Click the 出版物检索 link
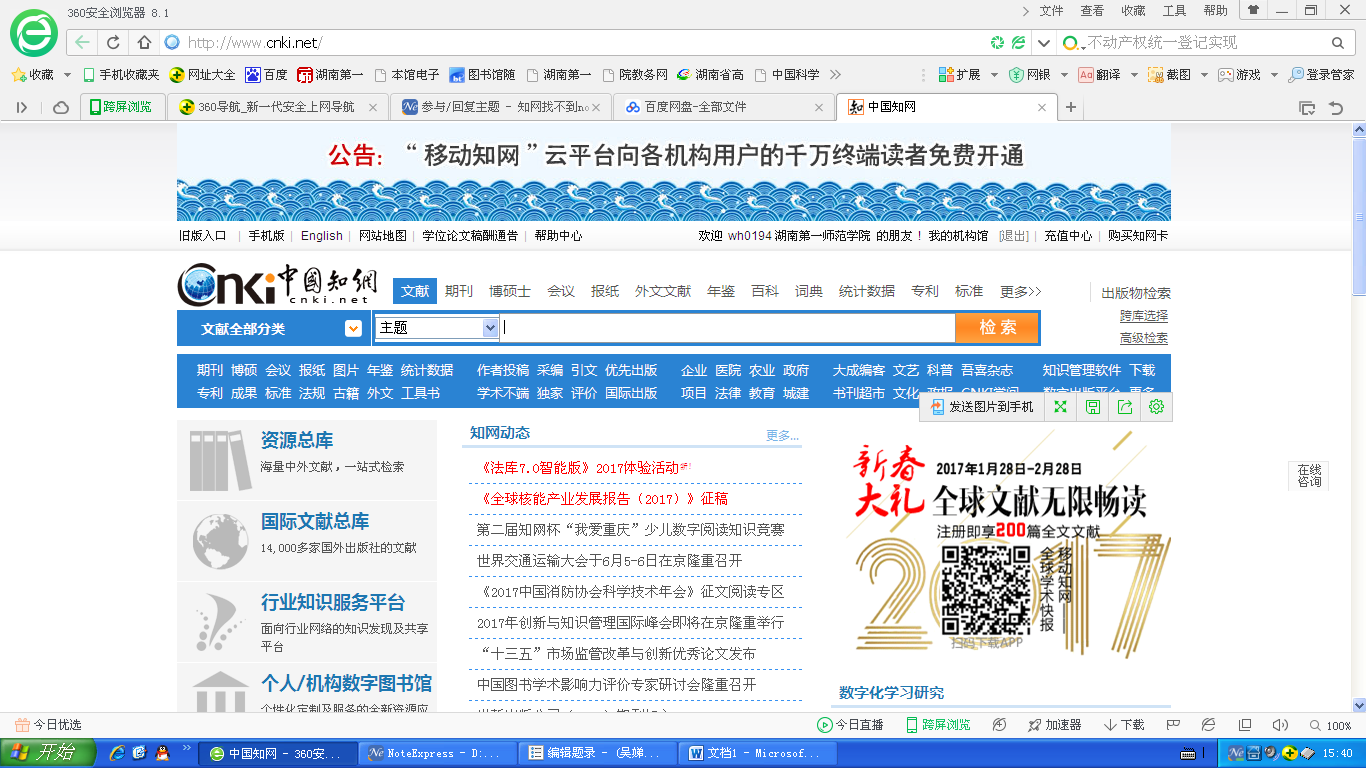This screenshot has height=768, width=1366. click(x=1136, y=293)
